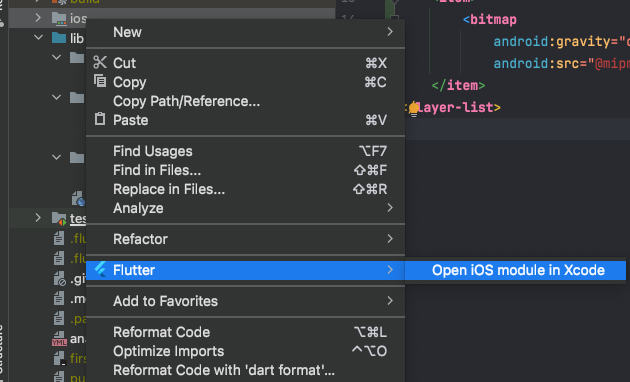Choose Reformat Code with 'dart format'
630x382 pixels.
pos(245,370)
